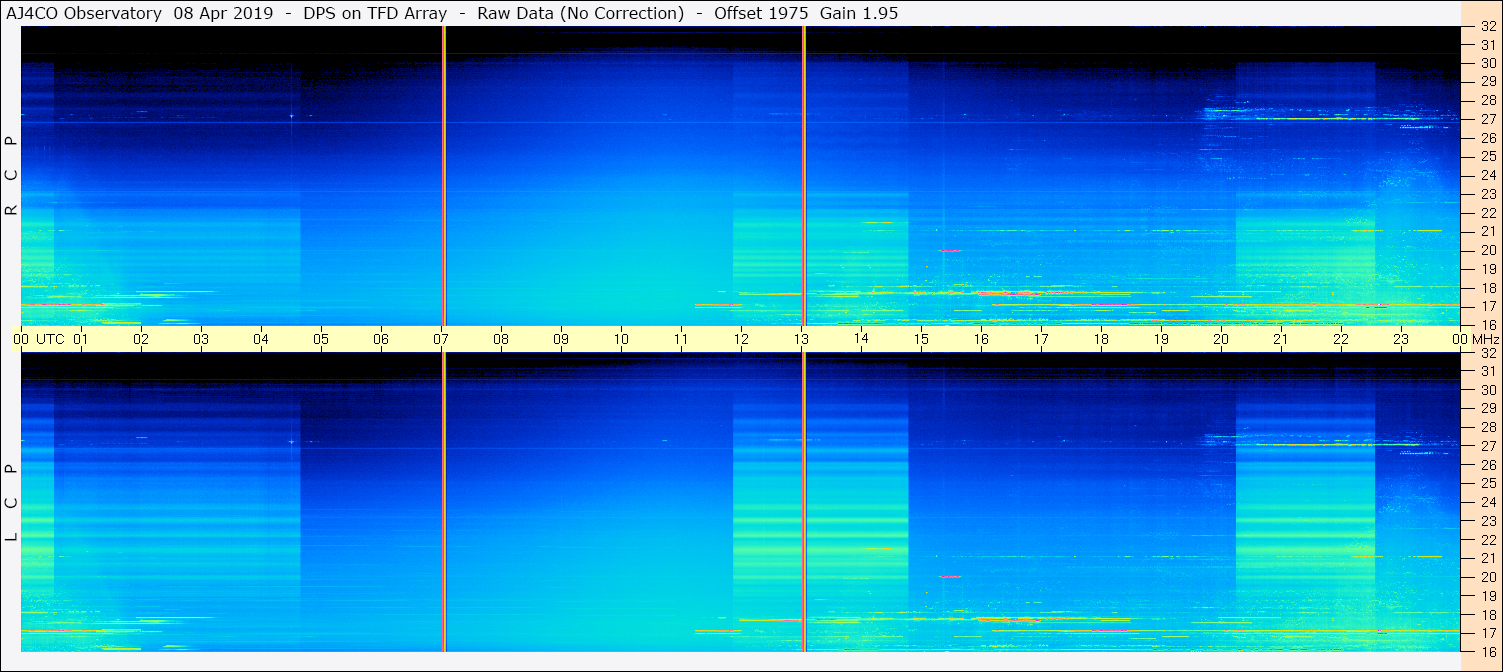1503x672 pixels.
Task: Click hour "20" on the time axis
Action: click(x=1221, y=339)
